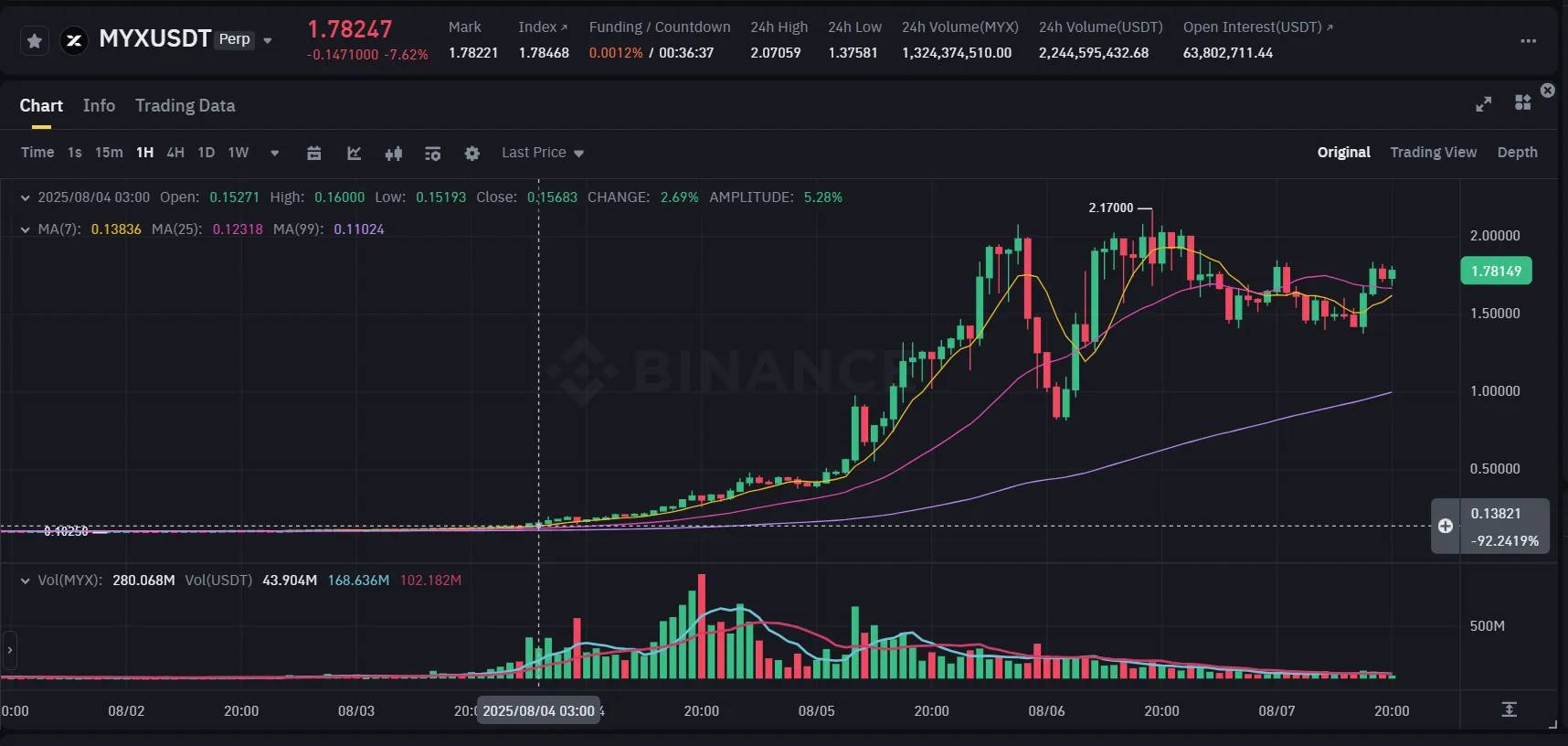Open the Depth view

pyautogui.click(x=1518, y=153)
